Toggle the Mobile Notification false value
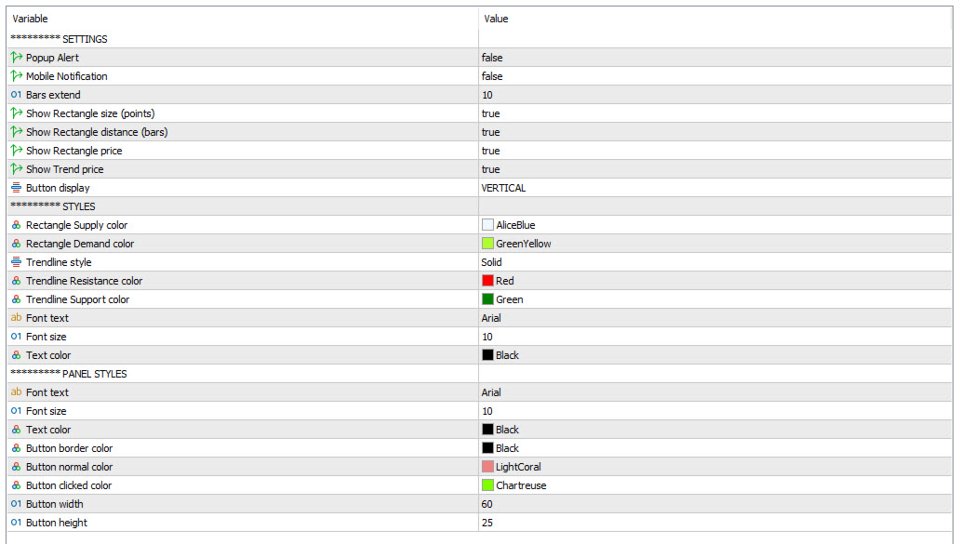This screenshot has height=544, width=960. (492, 76)
